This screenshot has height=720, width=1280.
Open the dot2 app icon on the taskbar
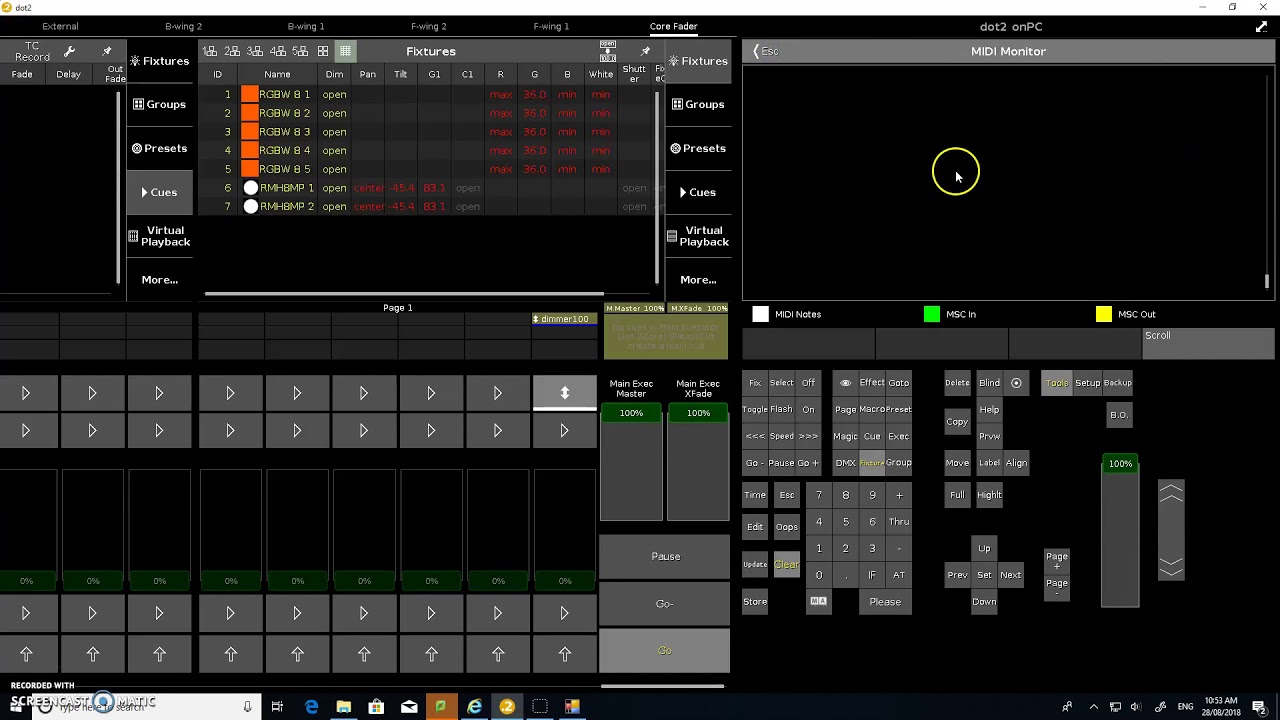(507, 707)
